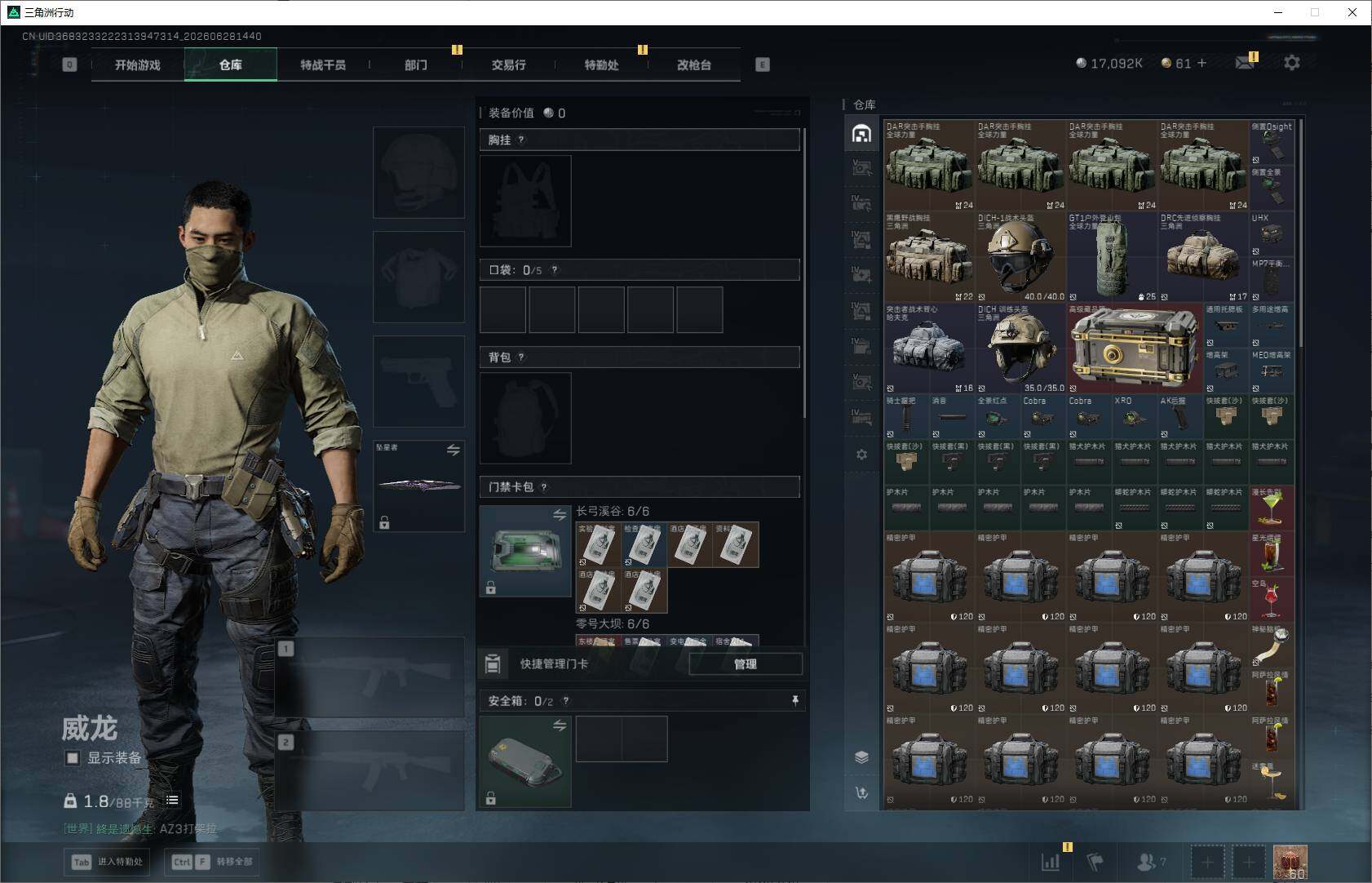Select the DICH-1 战术头盔 helmet item
Image resolution: width=1372 pixels, height=883 pixels.
coord(1021,257)
